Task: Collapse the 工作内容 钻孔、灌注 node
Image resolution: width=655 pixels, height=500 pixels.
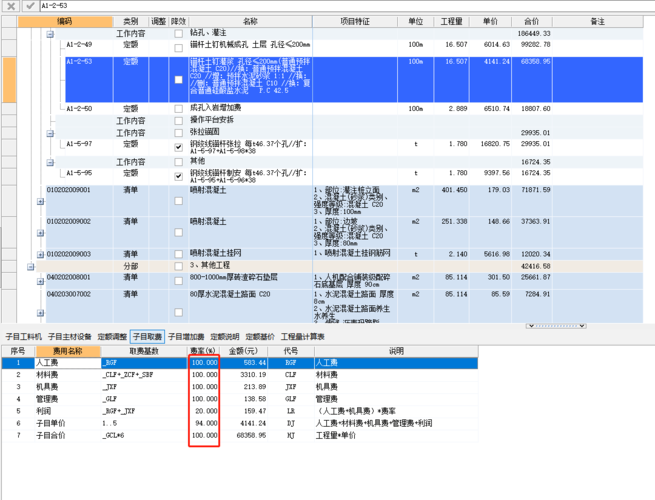Action: tap(50, 34)
